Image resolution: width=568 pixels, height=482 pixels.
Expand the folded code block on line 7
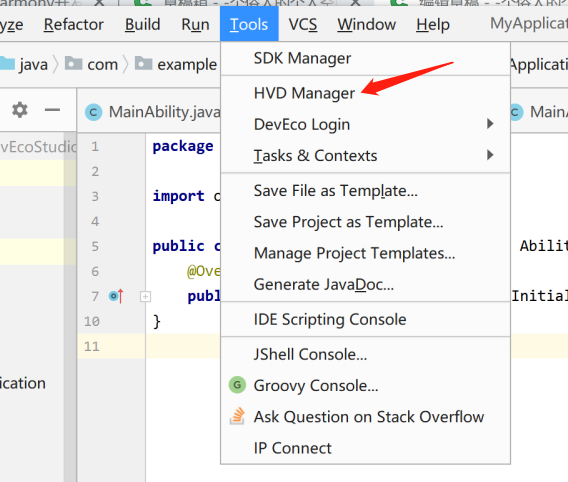145,297
